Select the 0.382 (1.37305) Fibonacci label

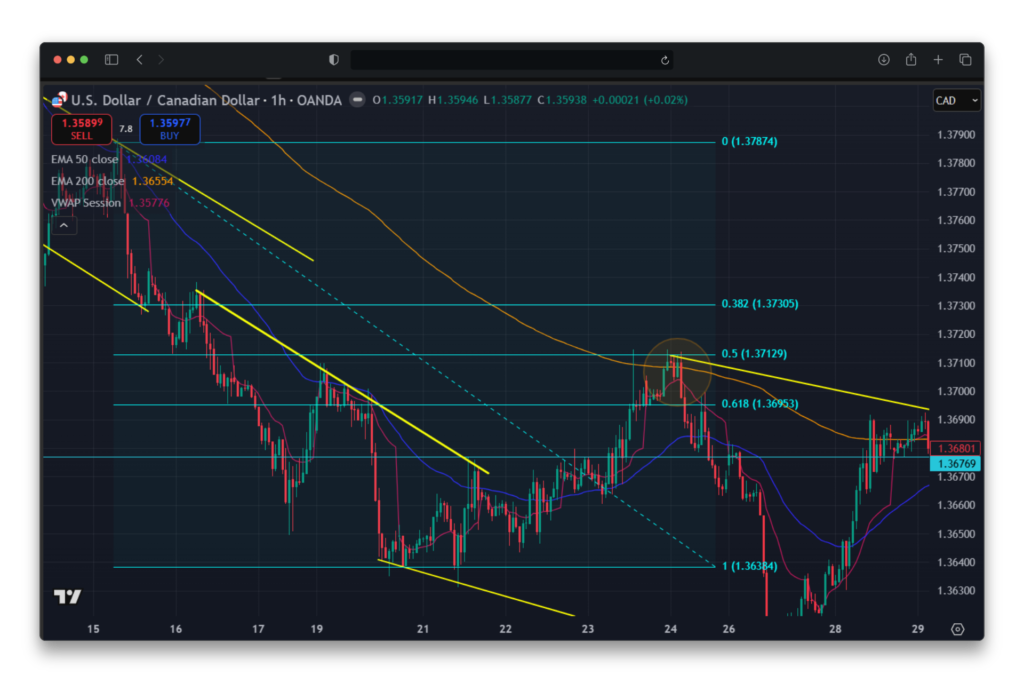[760, 304]
